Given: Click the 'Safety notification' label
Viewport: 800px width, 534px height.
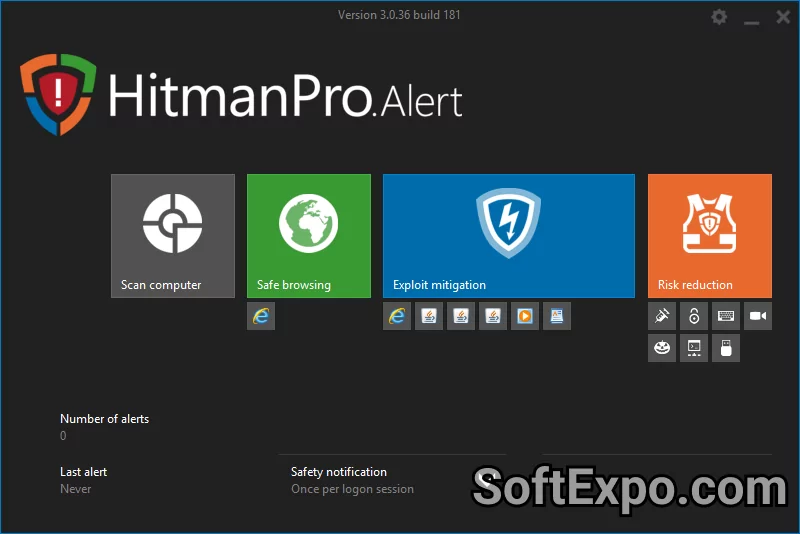Looking at the screenshot, I should pyautogui.click(x=339, y=472).
